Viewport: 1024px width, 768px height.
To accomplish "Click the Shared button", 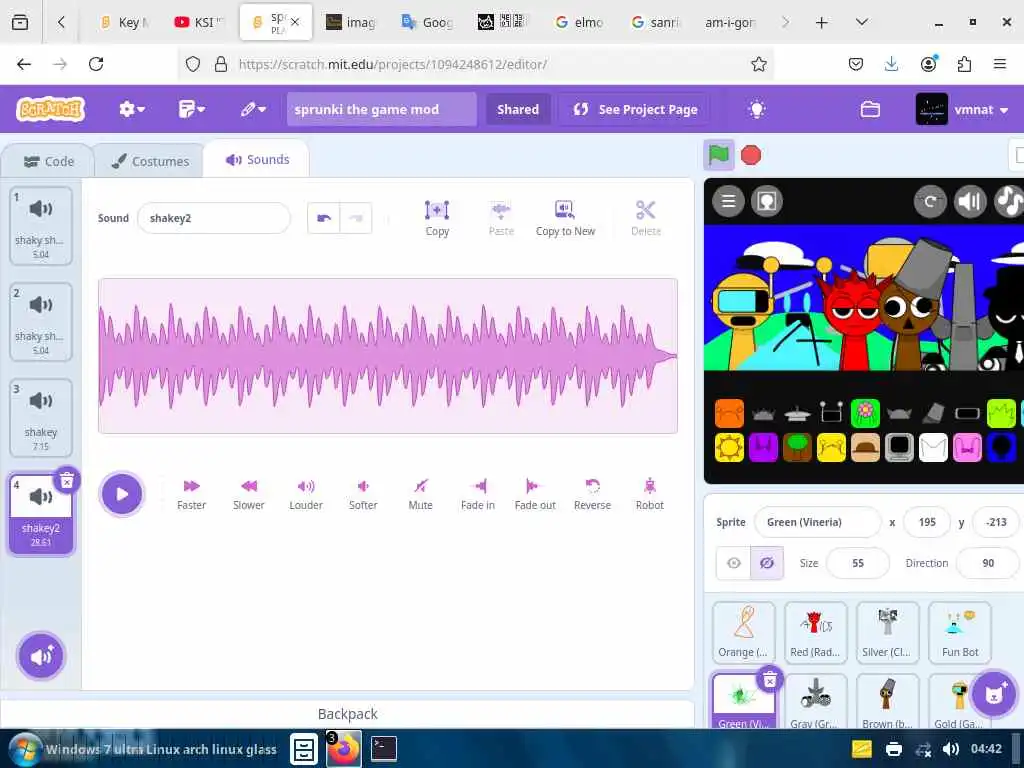I will 518,109.
